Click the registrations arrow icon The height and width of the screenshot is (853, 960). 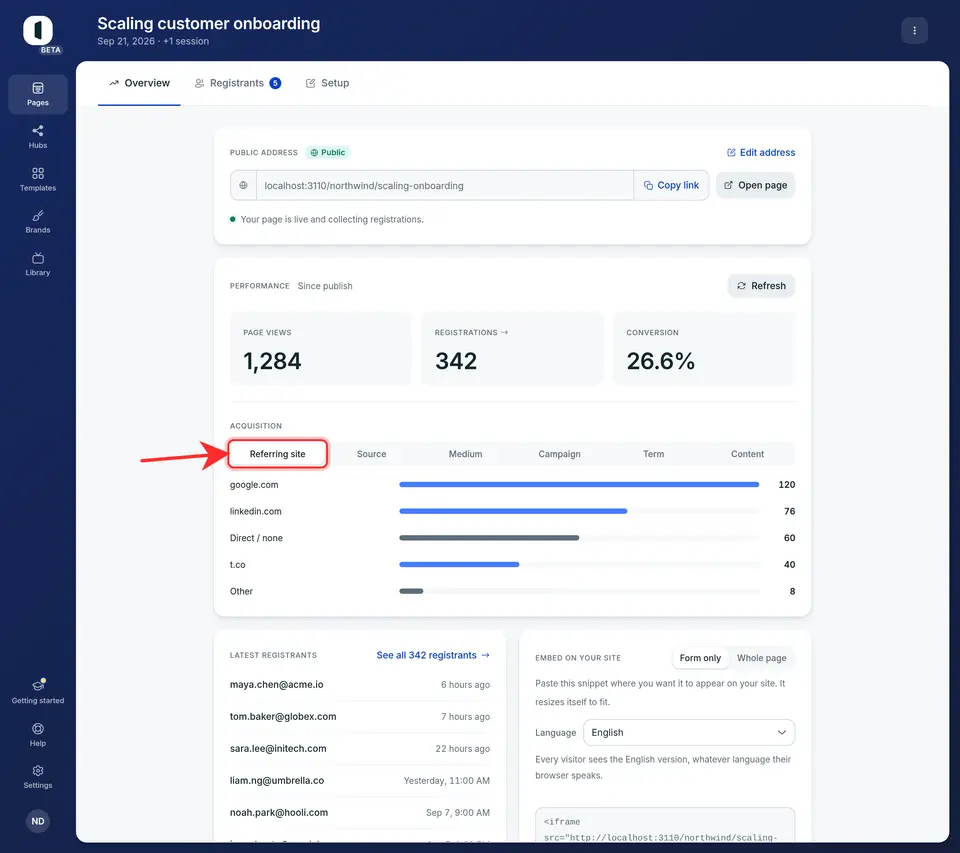coord(504,333)
